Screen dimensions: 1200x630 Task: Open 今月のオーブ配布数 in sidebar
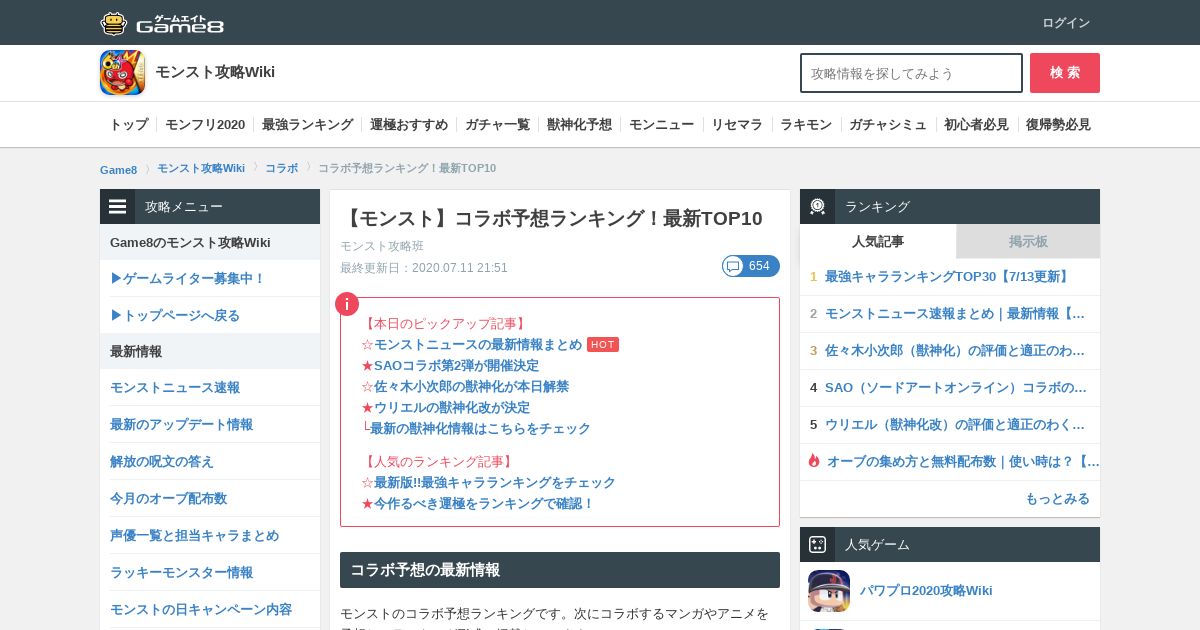coord(168,498)
